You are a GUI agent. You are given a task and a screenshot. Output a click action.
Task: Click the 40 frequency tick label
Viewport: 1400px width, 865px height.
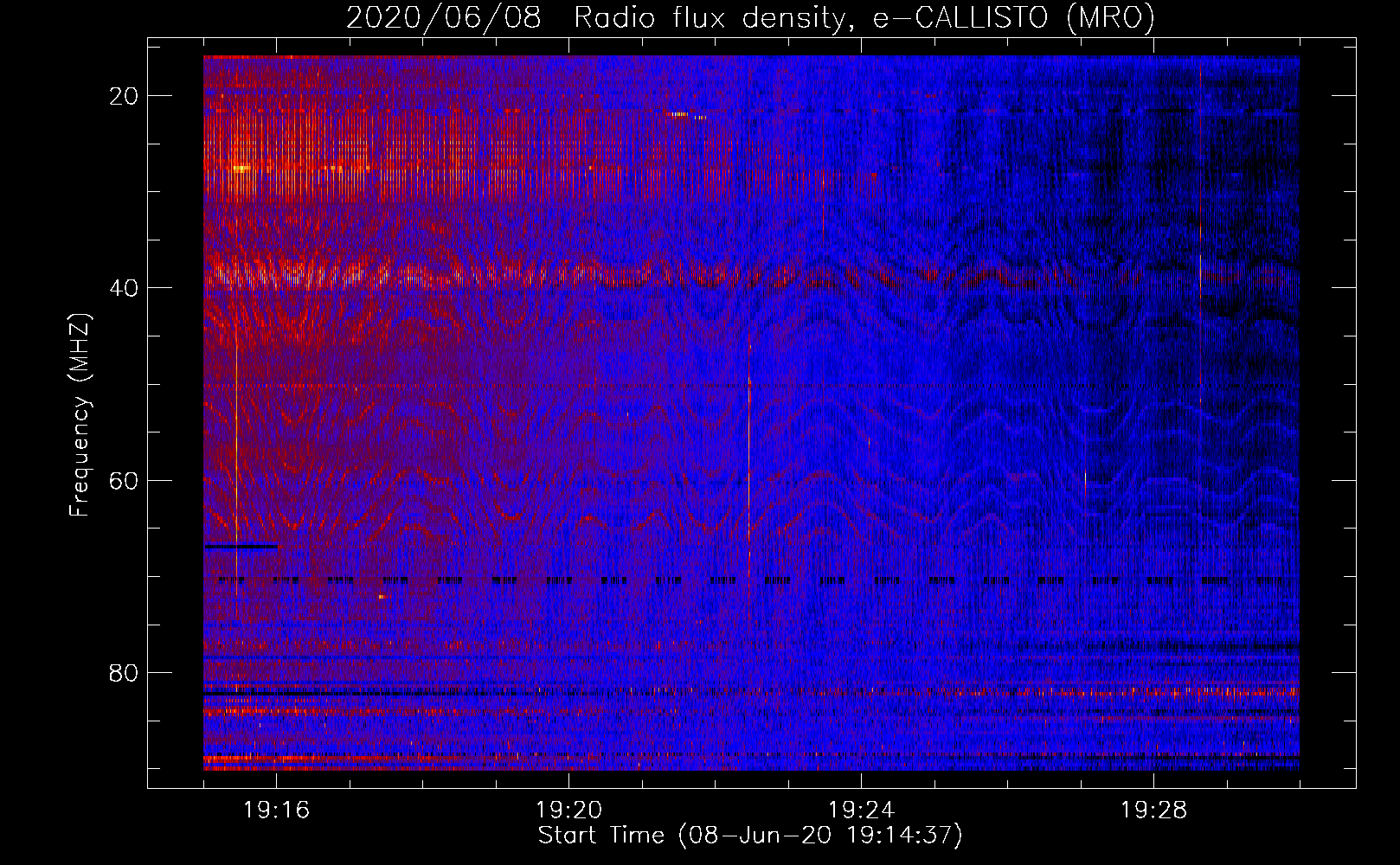point(124,288)
